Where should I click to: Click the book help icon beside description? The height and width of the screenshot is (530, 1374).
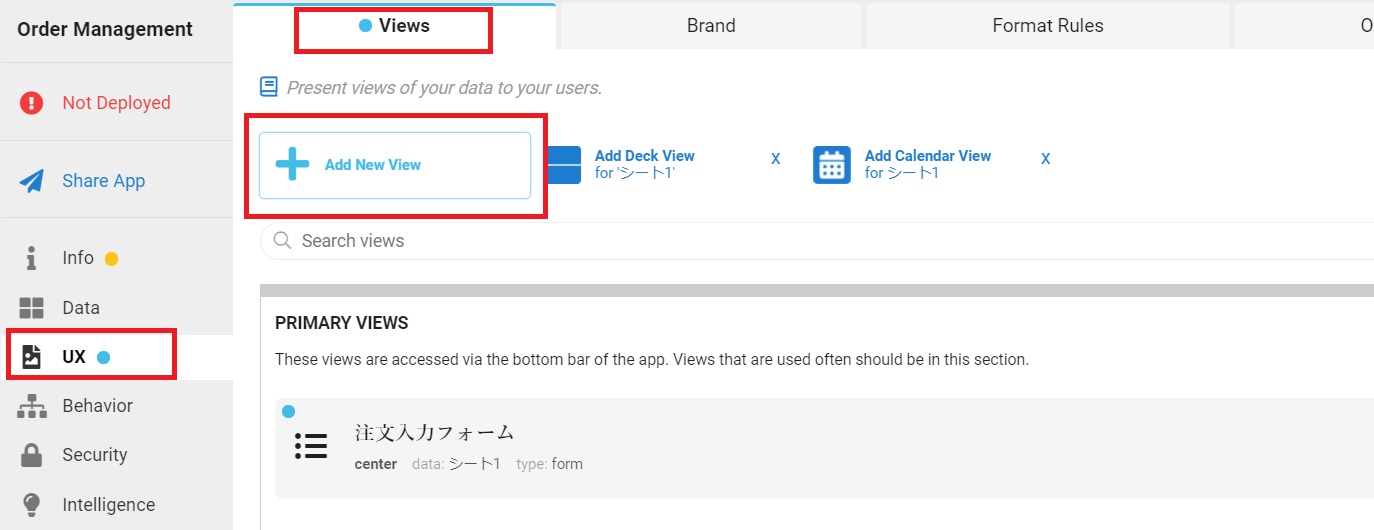pyautogui.click(x=268, y=87)
